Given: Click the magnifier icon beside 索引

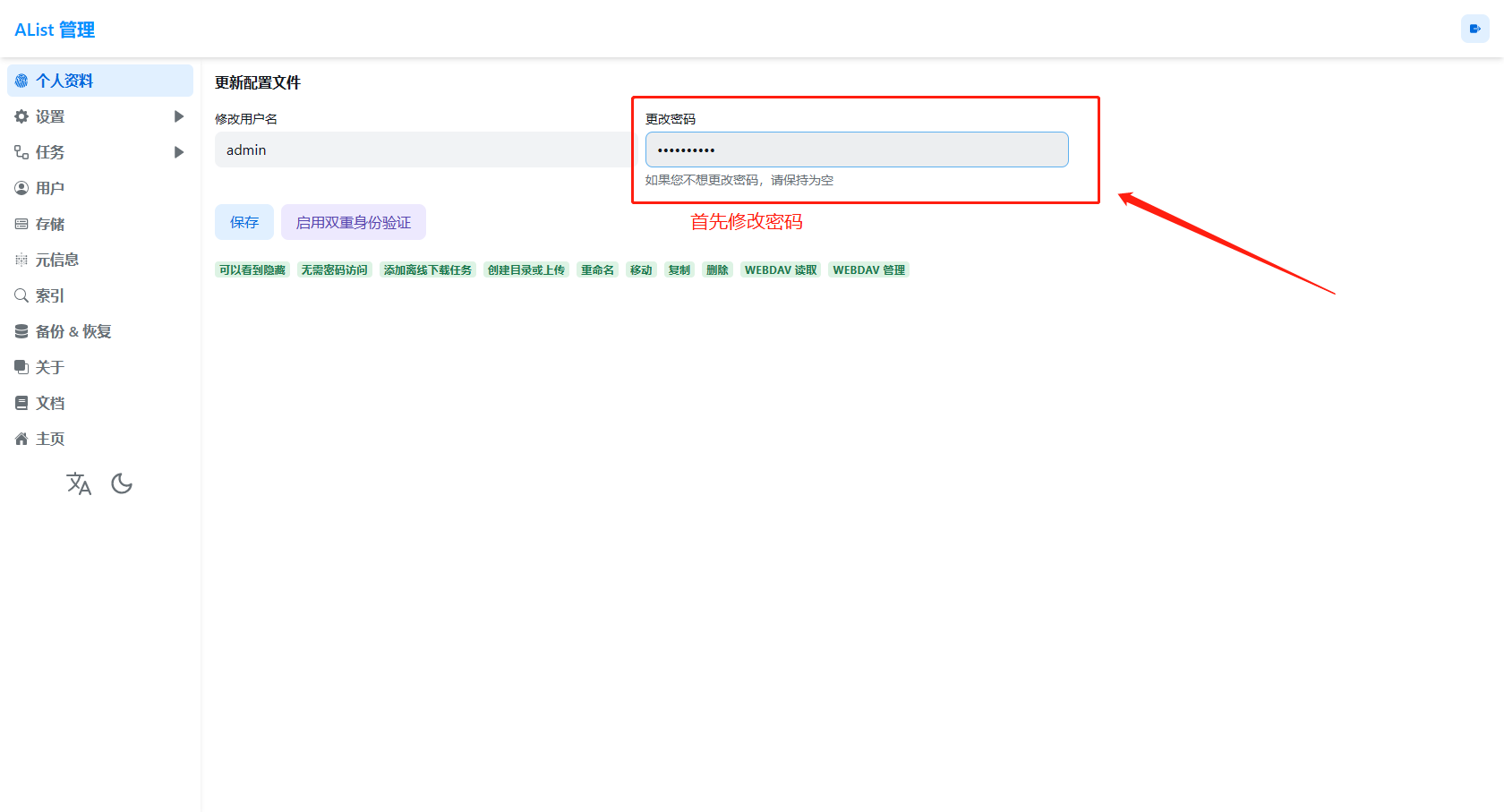Looking at the screenshot, I should pos(21,295).
